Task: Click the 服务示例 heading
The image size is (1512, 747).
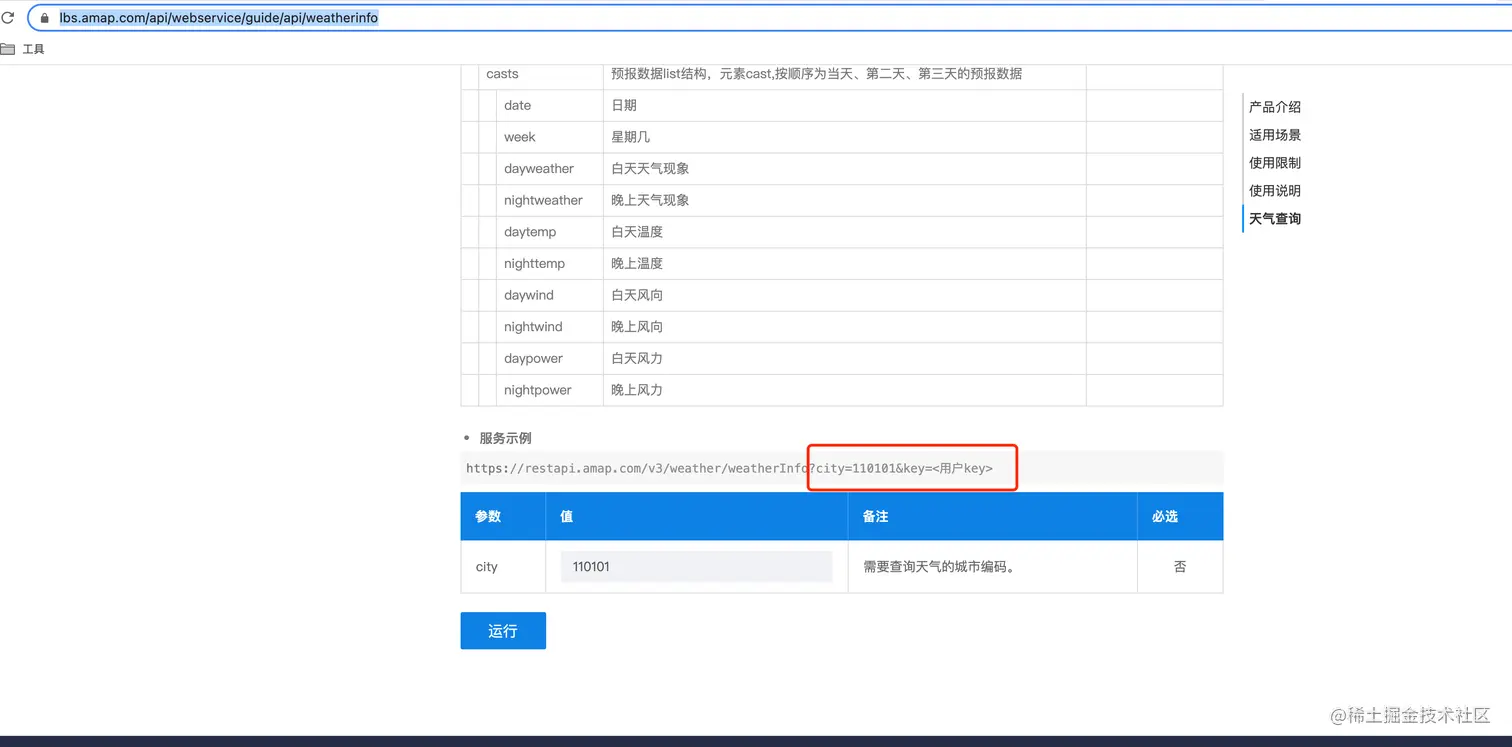Action: (505, 438)
